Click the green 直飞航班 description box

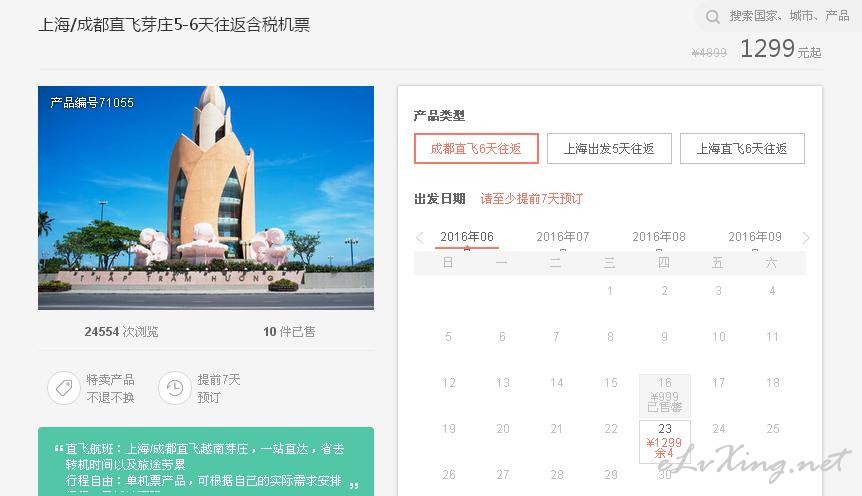(206, 462)
